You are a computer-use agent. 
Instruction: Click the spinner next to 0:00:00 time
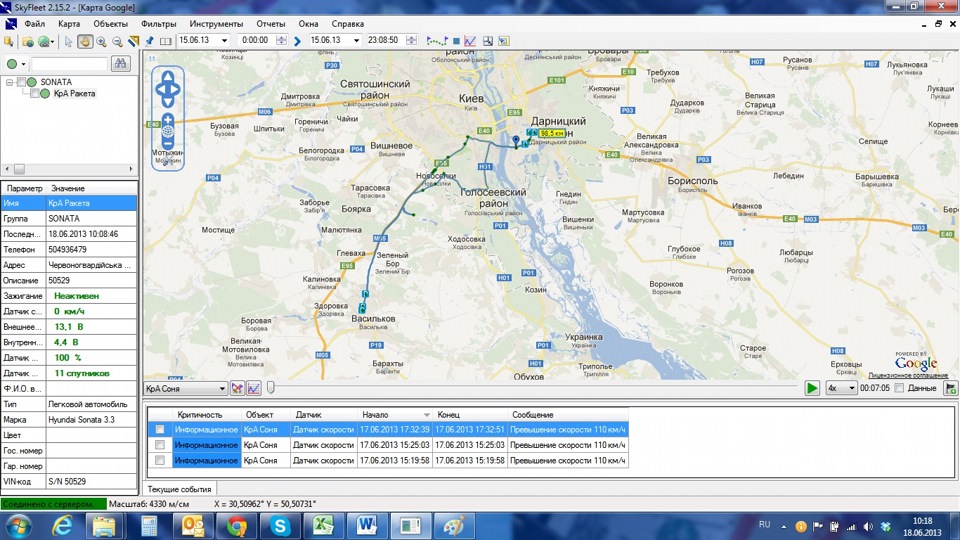click(x=281, y=40)
